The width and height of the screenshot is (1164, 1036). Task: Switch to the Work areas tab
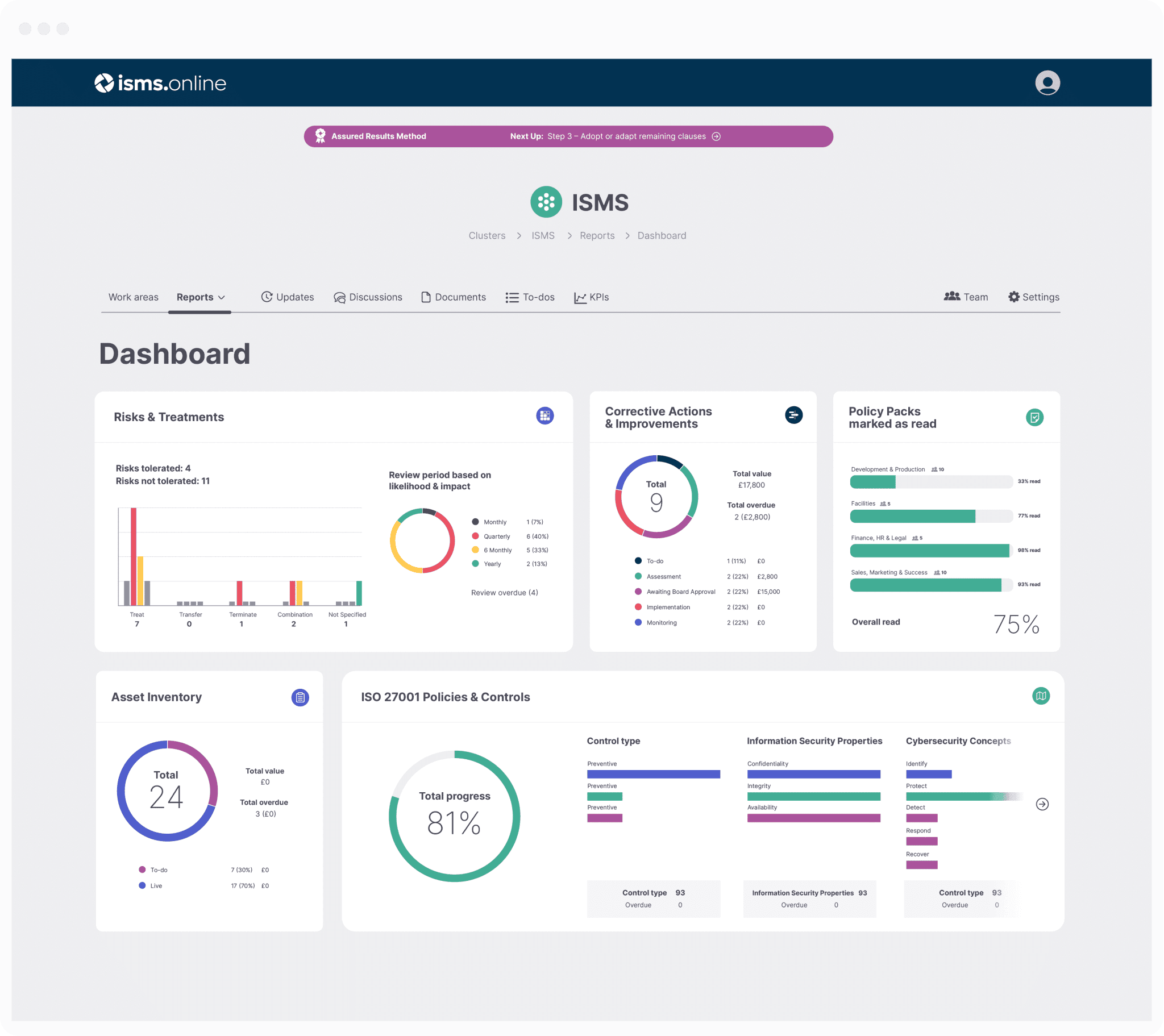click(133, 297)
